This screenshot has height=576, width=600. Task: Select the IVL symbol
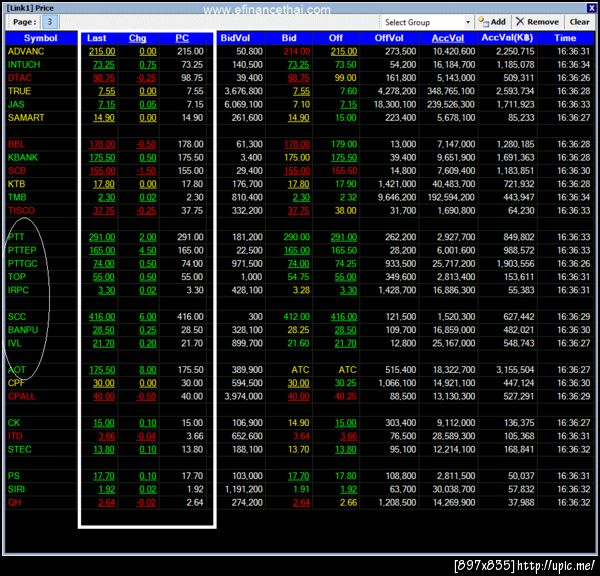point(15,343)
